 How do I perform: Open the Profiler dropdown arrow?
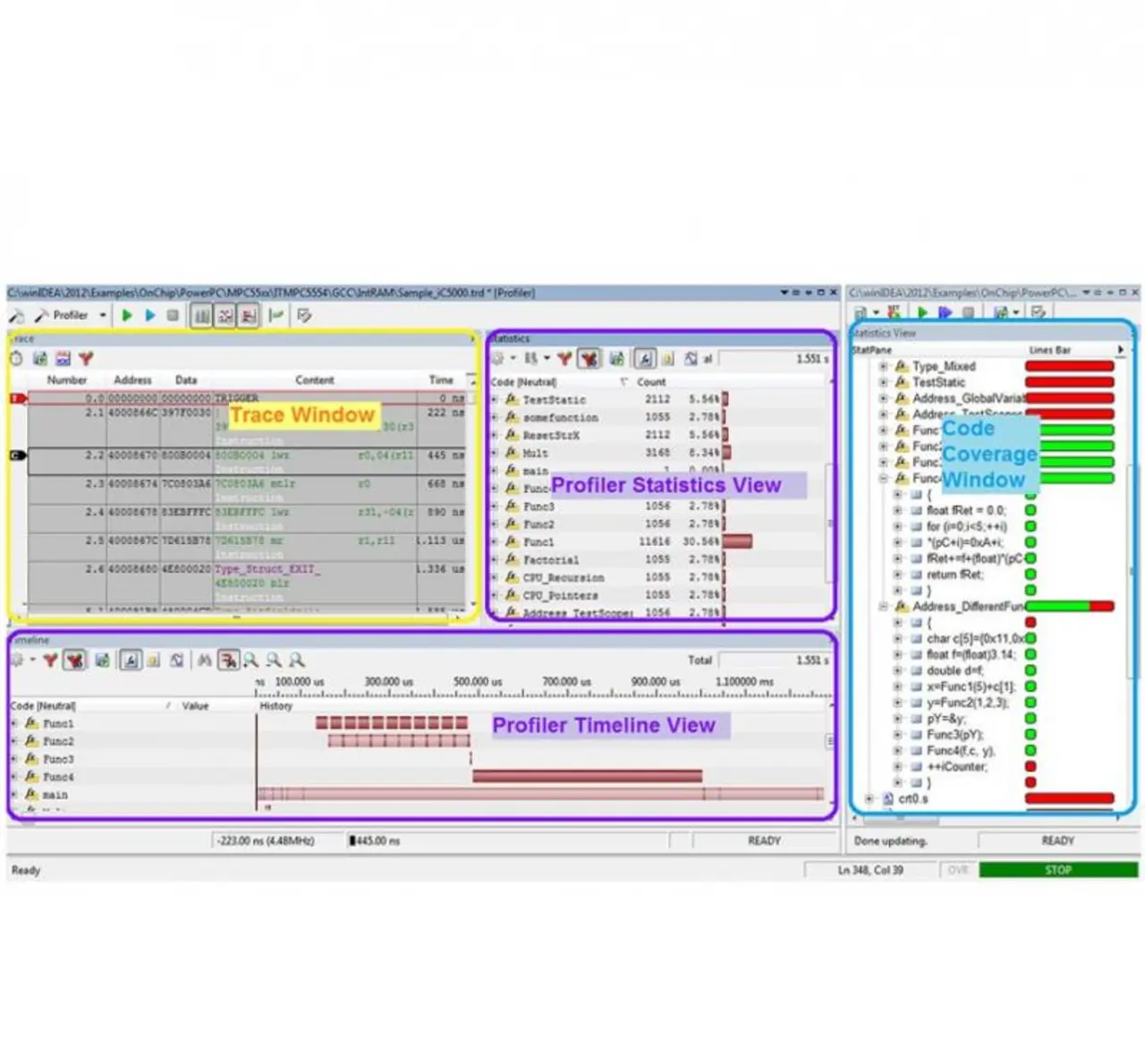point(103,315)
